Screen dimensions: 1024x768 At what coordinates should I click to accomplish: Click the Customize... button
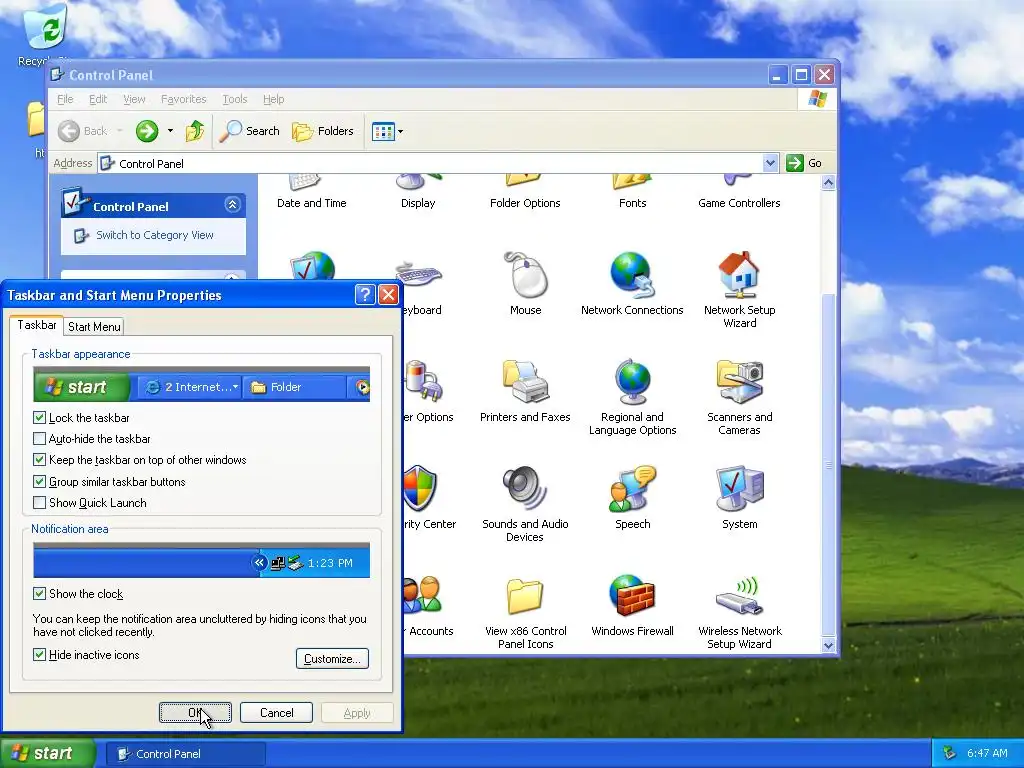tap(332, 658)
